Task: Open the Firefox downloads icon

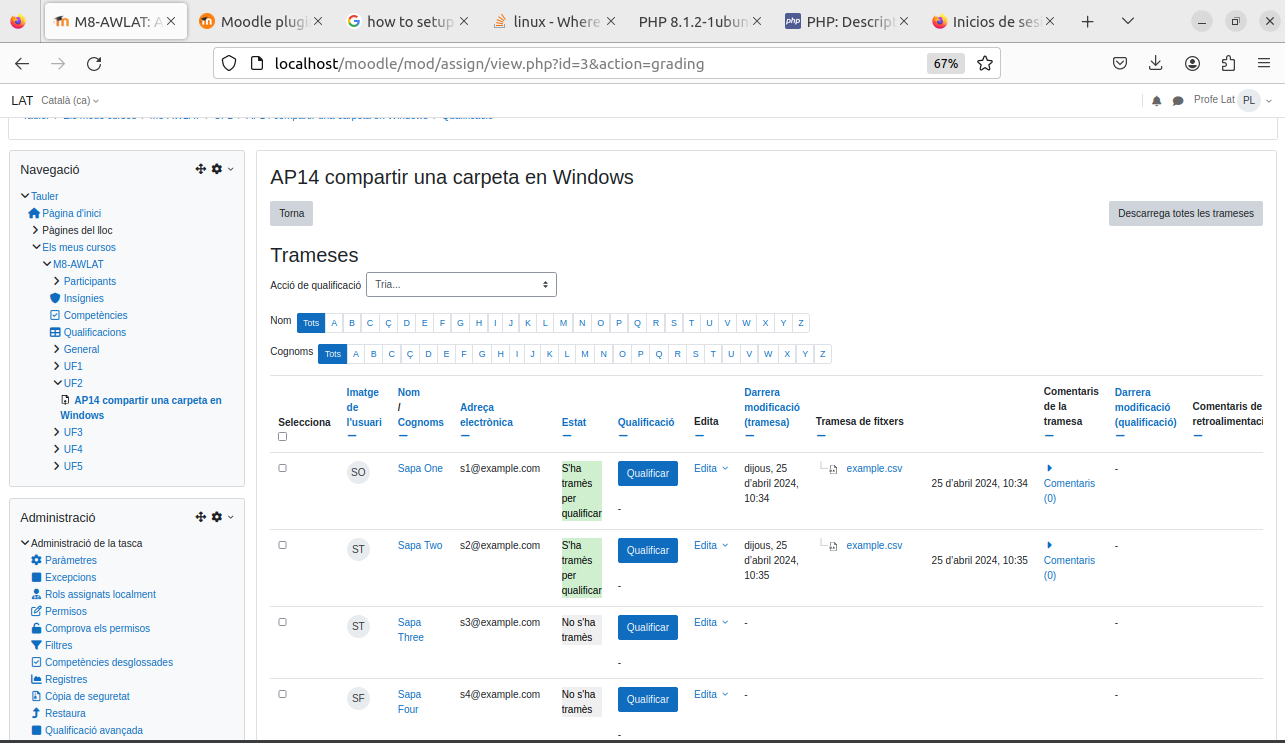Action: pyautogui.click(x=1156, y=64)
